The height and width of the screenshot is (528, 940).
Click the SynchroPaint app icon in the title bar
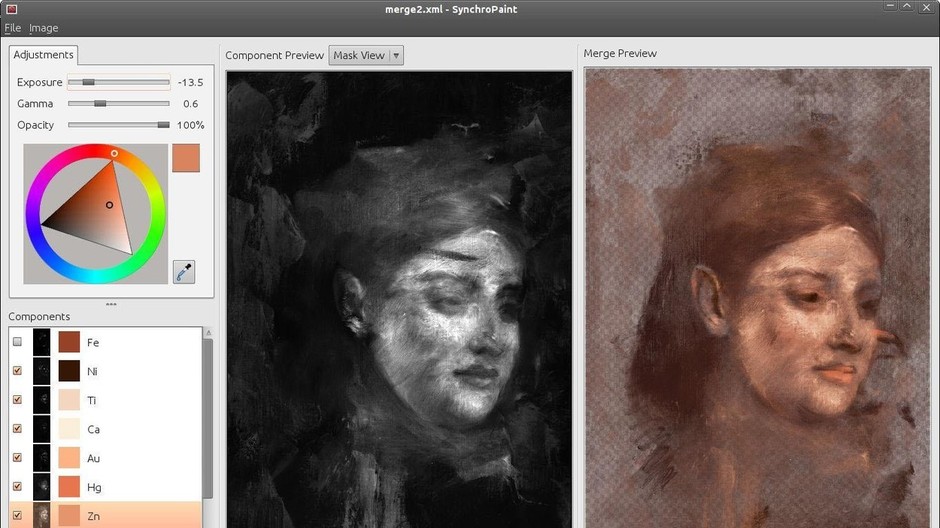click(x=11, y=9)
